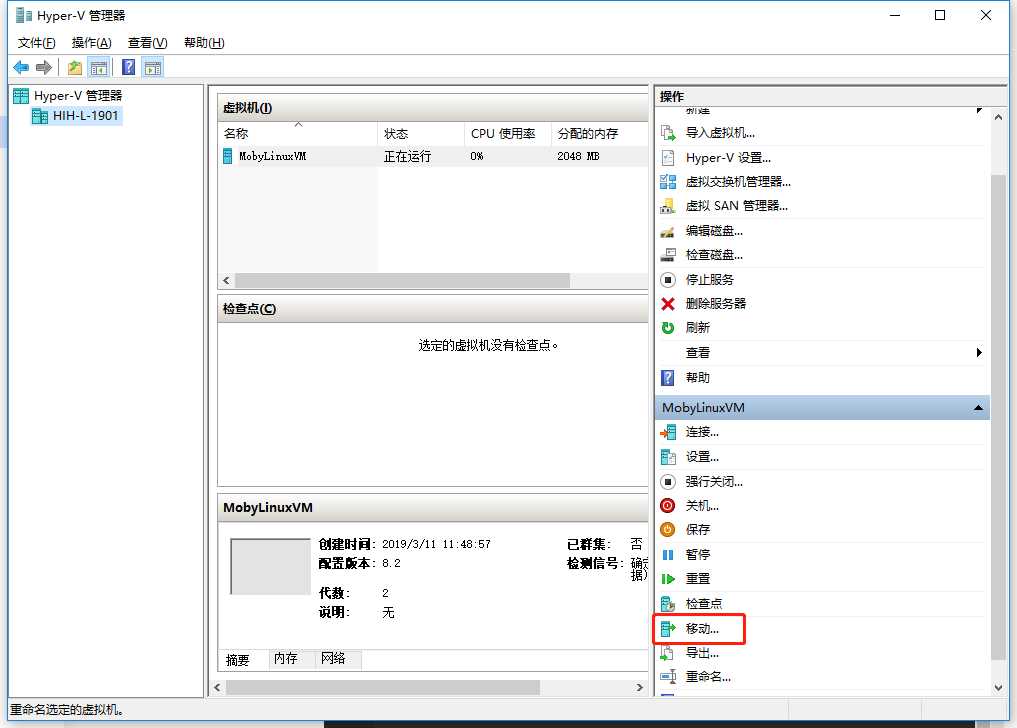Viewport: 1017px width, 728px height.
Task: Open the 查看(V) menu
Action: (147, 43)
